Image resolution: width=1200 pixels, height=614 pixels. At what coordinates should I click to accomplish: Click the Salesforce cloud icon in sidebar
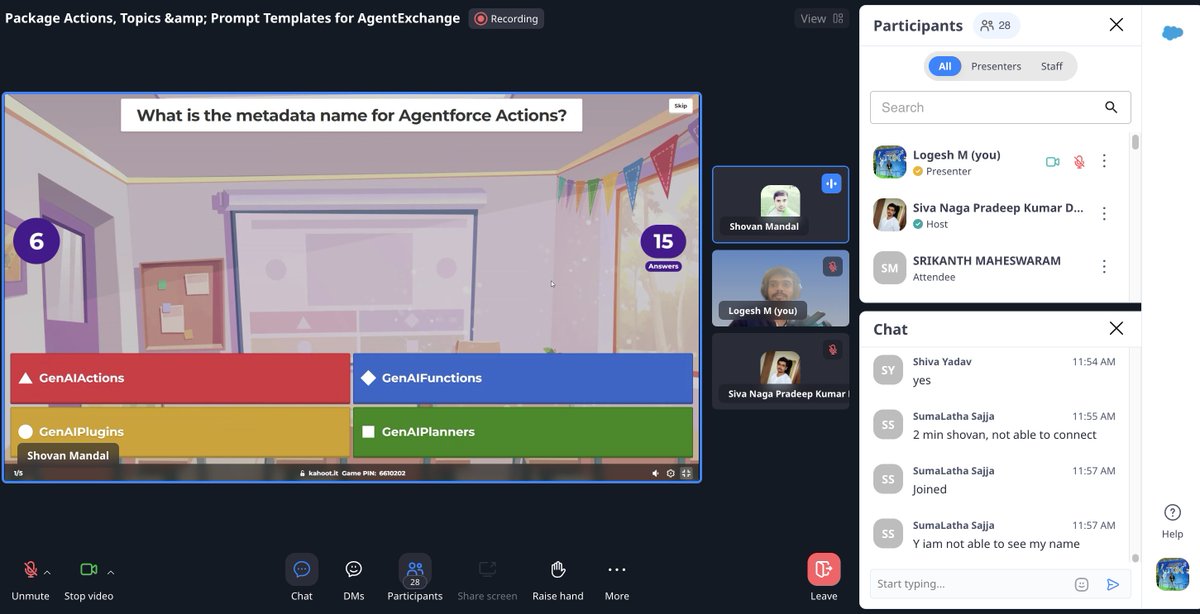(x=1172, y=32)
